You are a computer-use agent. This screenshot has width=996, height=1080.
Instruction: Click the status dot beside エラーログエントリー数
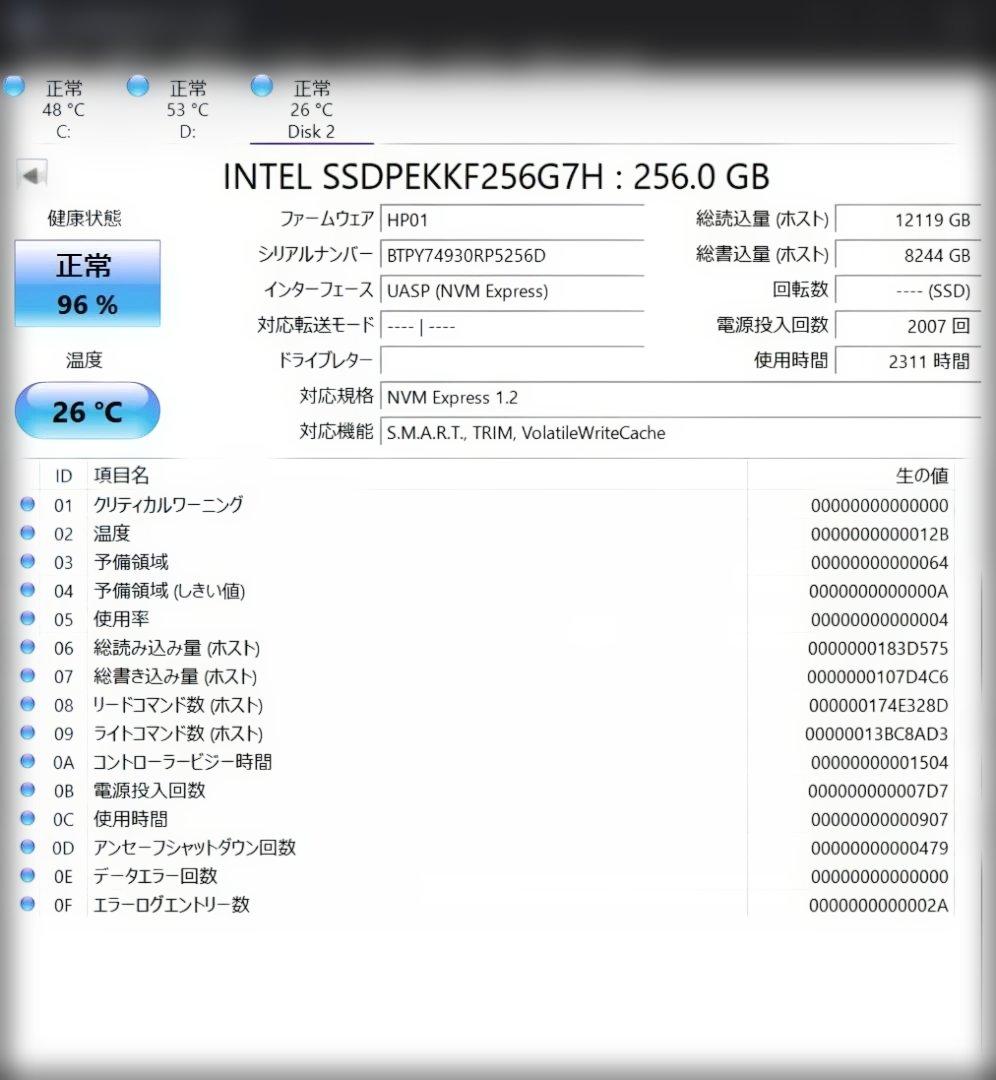[27, 905]
